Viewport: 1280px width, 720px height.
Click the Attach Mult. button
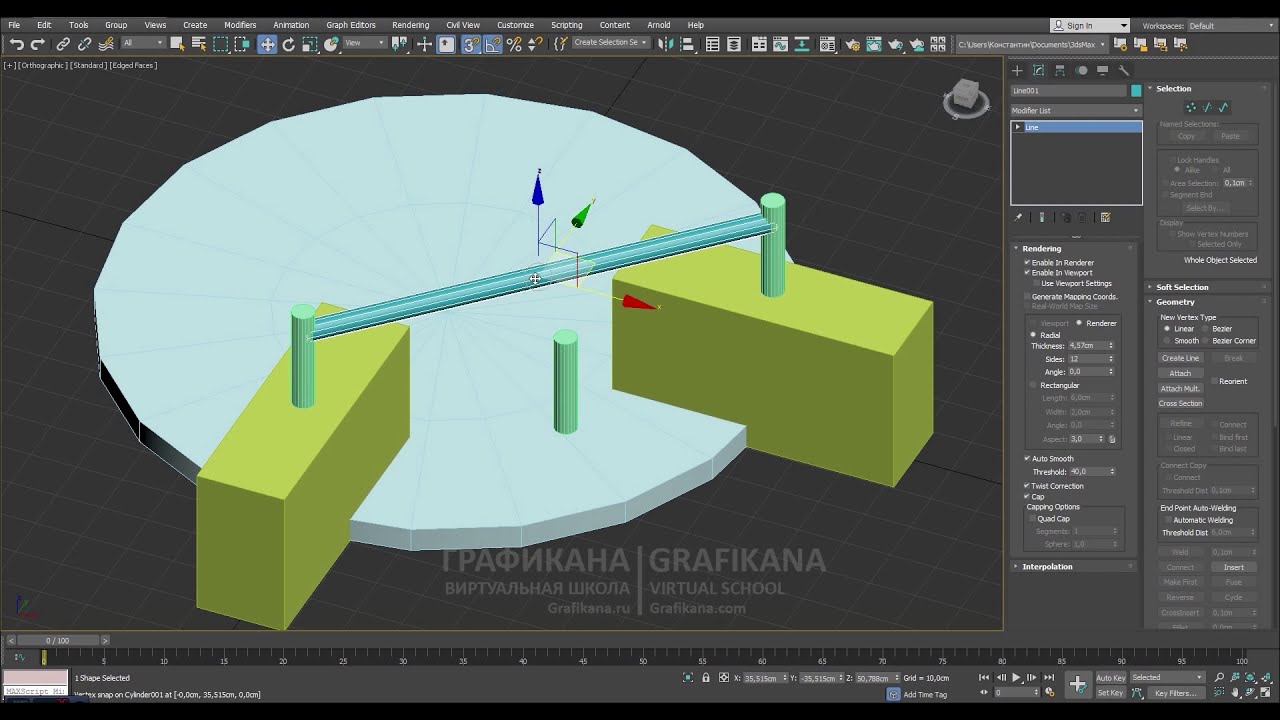coord(1180,389)
